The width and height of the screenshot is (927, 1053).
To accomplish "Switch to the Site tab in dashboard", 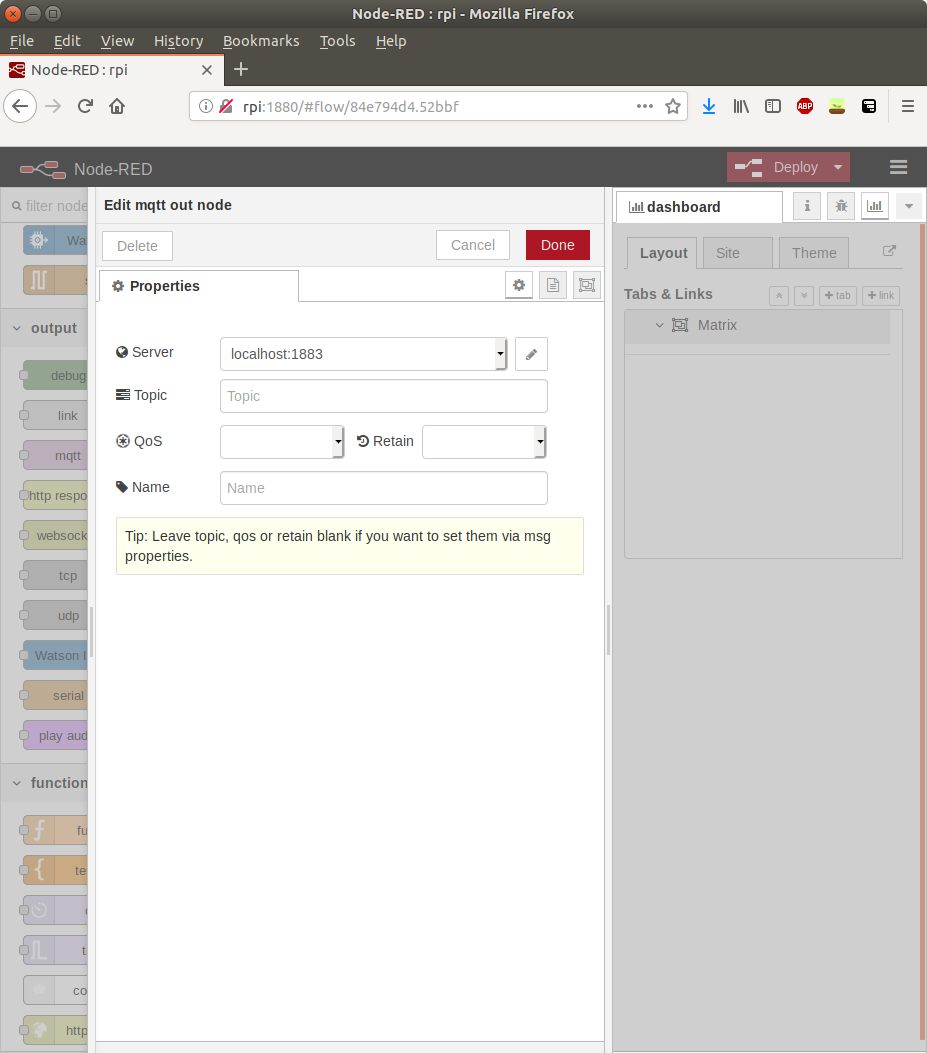I will pos(738,253).
